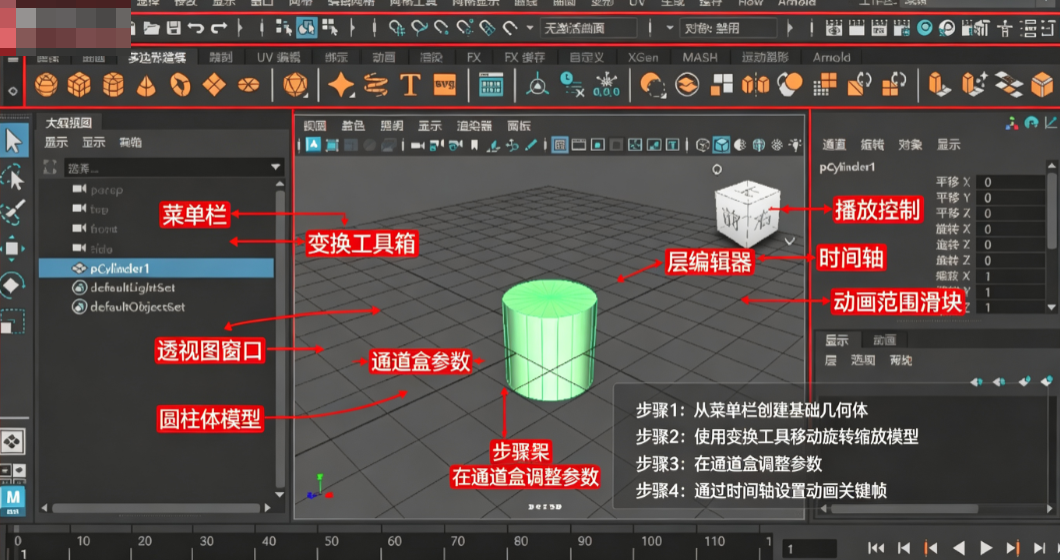This screenshot has height=560, width=1060.
Task: Click the boolean spheres shelf icon
Action: click(x=790, y=85)
